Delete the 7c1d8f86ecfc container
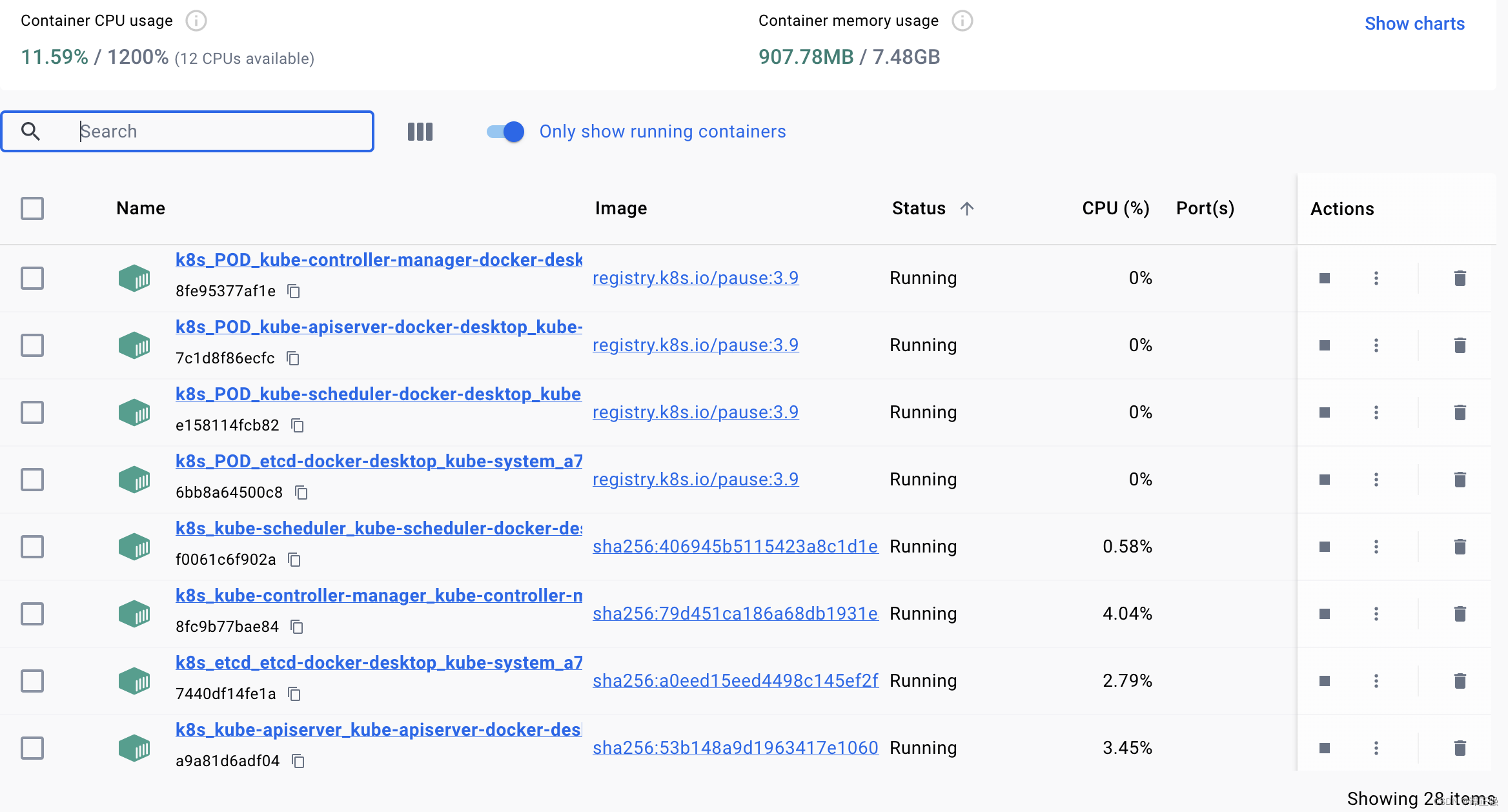 pyautogui.click(x=1460, y=345)
